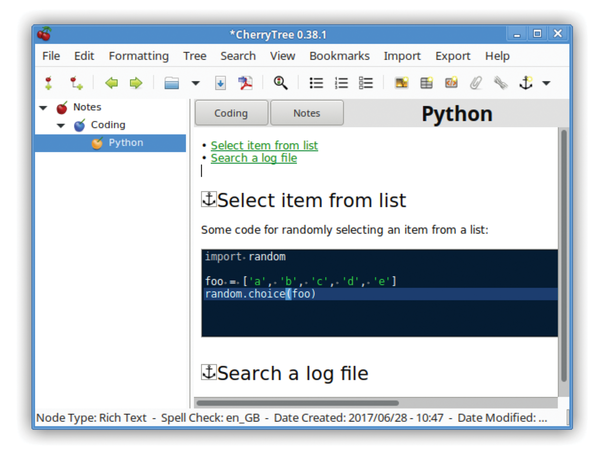The image size is (600, 455).
Task: Collapse the Notes tree node
Action: point(43,108)
